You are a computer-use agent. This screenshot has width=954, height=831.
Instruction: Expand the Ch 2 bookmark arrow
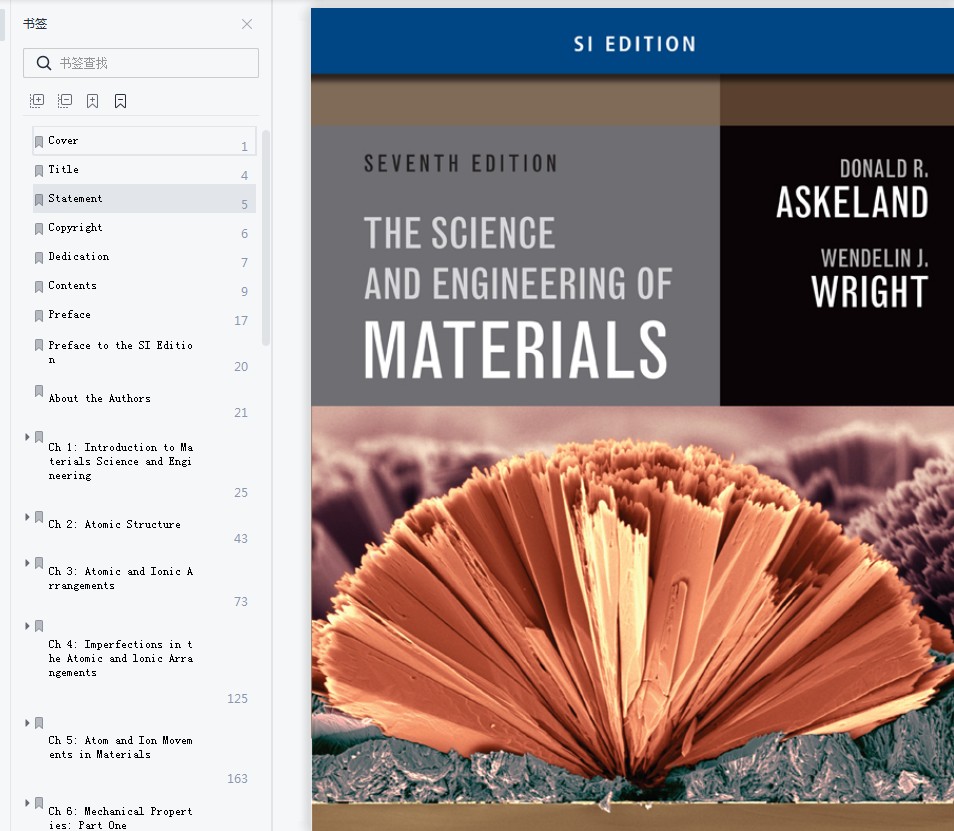pos(27,516)
